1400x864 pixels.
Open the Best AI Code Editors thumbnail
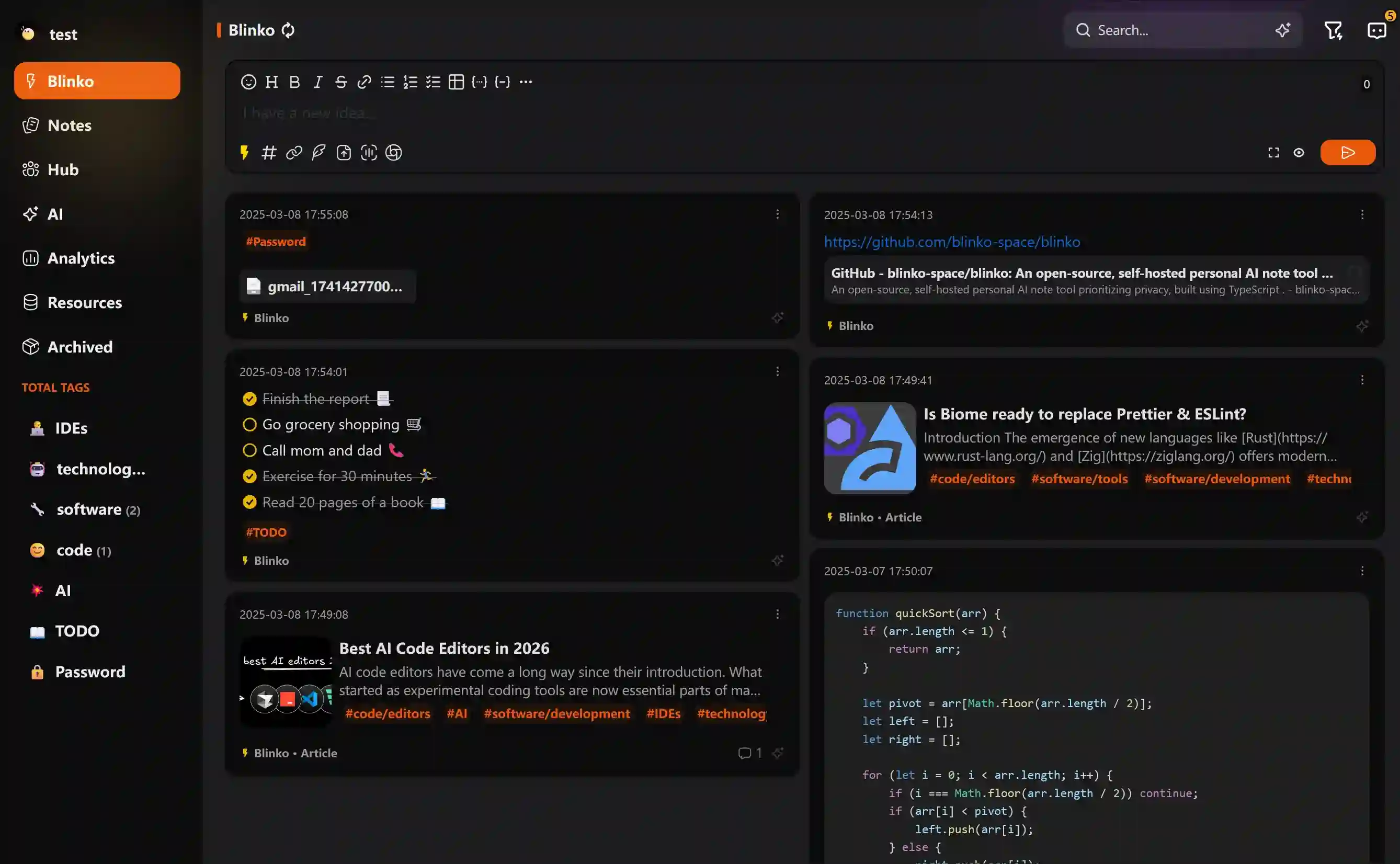[286, 681]
